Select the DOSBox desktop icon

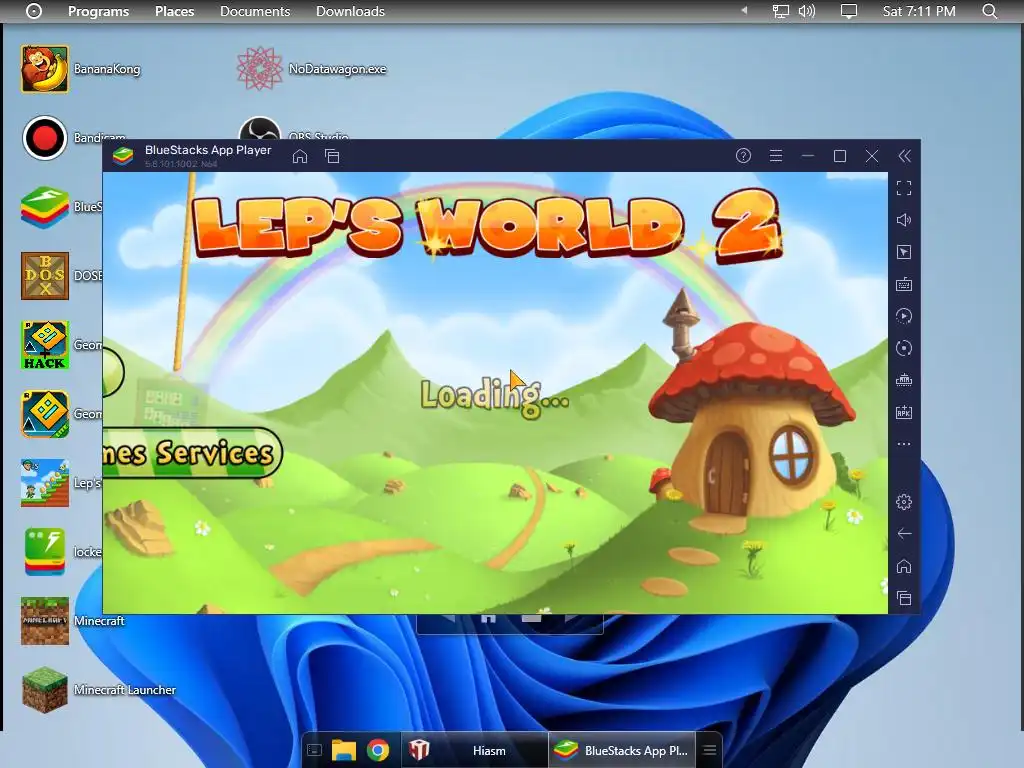44,276
